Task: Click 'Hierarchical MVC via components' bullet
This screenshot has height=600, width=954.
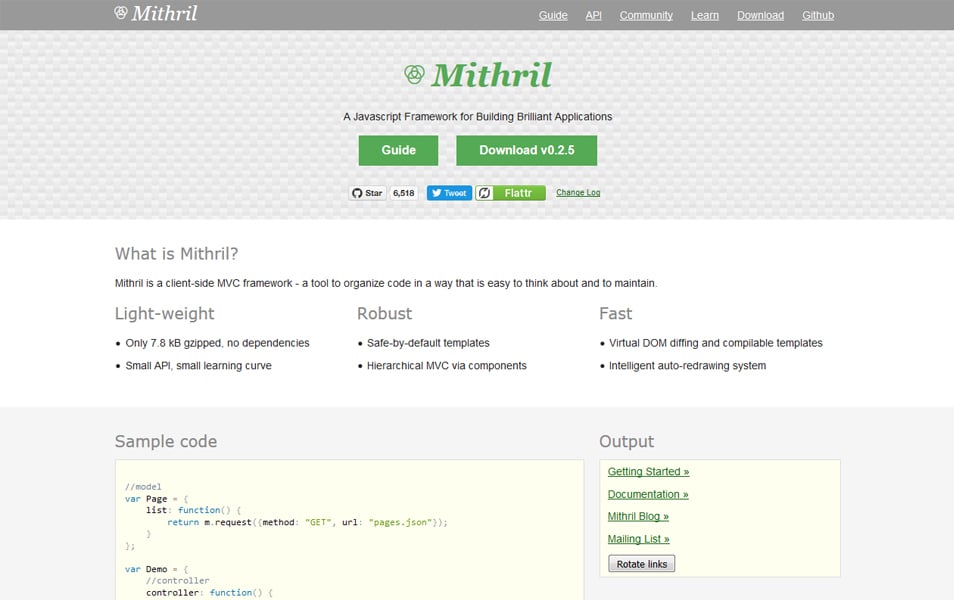Action: click(x=447, y=366)
